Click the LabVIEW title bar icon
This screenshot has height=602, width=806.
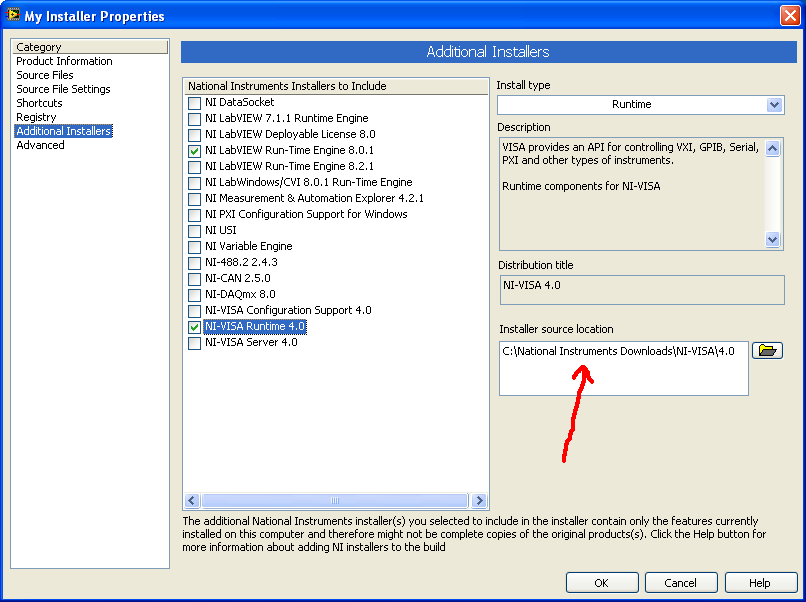point(12,14)
